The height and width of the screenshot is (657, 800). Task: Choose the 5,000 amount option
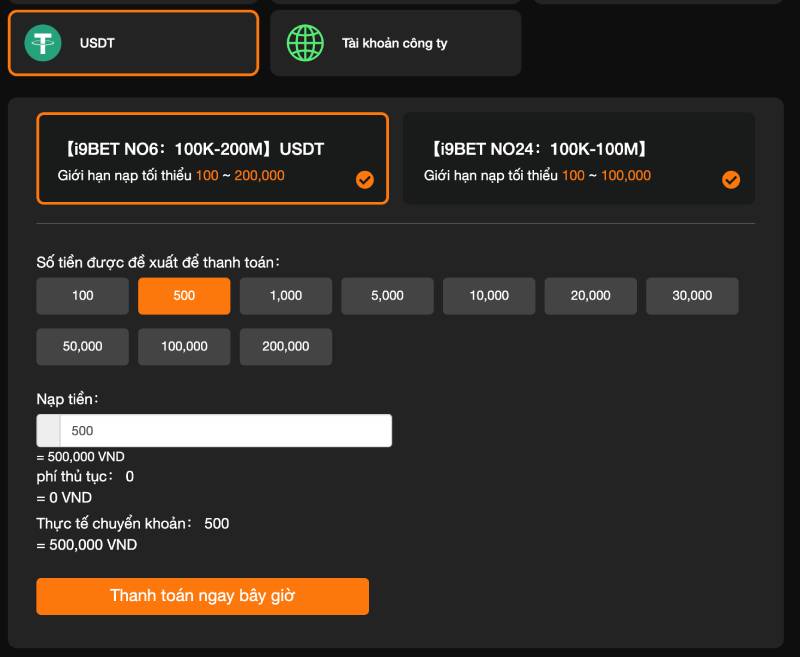click(387, 296)
